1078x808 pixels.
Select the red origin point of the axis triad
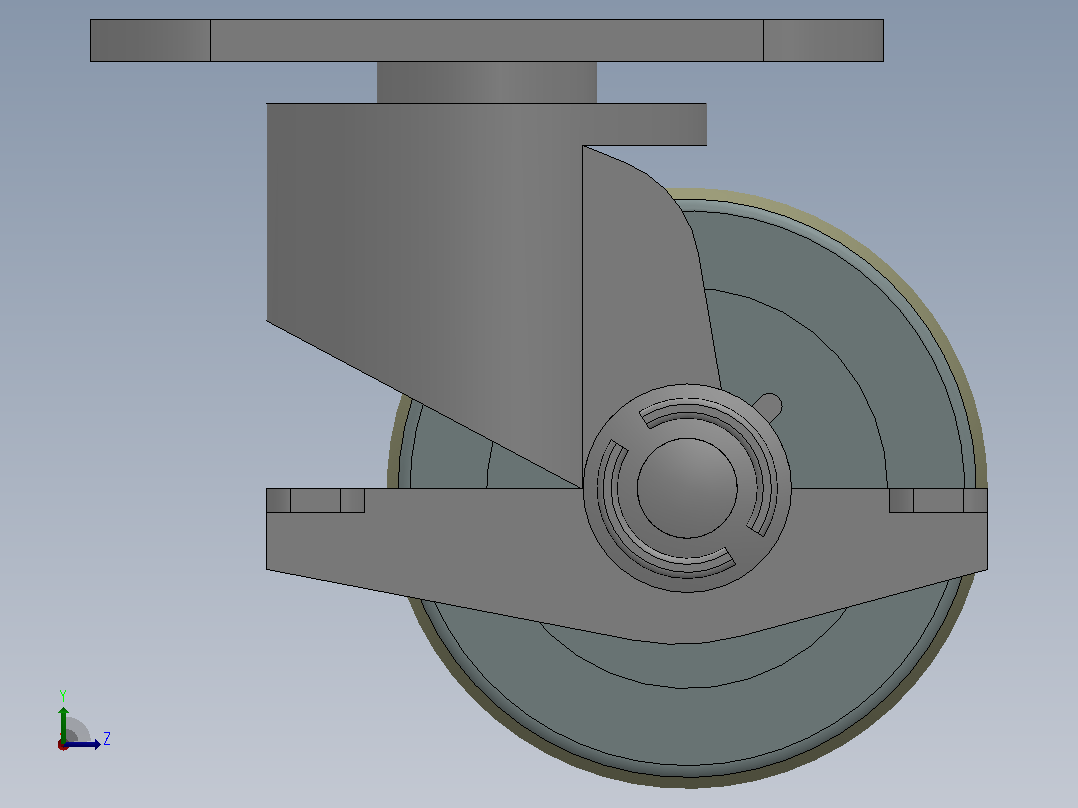[63, 745]
